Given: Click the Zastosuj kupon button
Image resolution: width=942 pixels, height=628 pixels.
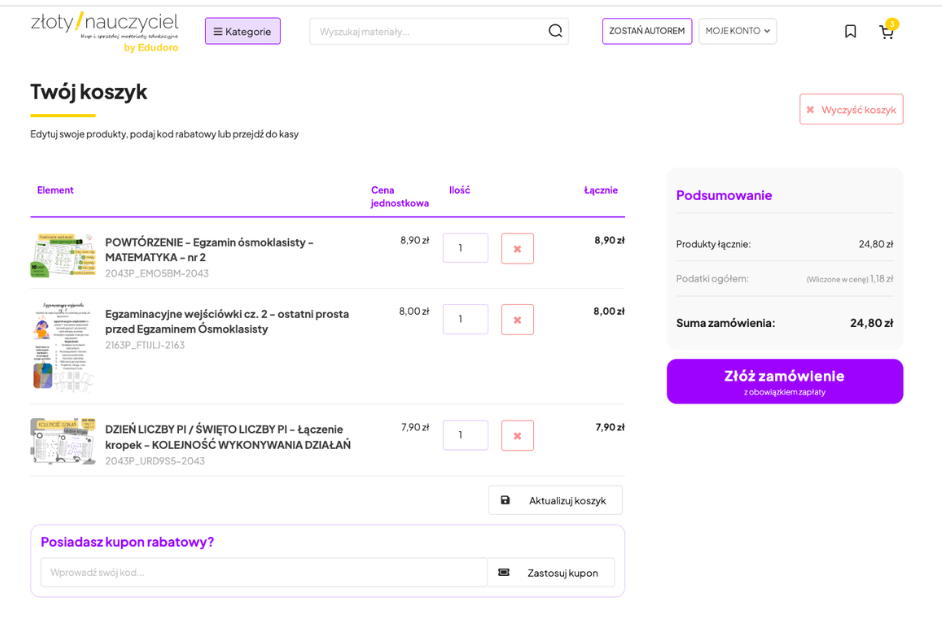Looking at the screenshot, I should [x=551, y=572].
